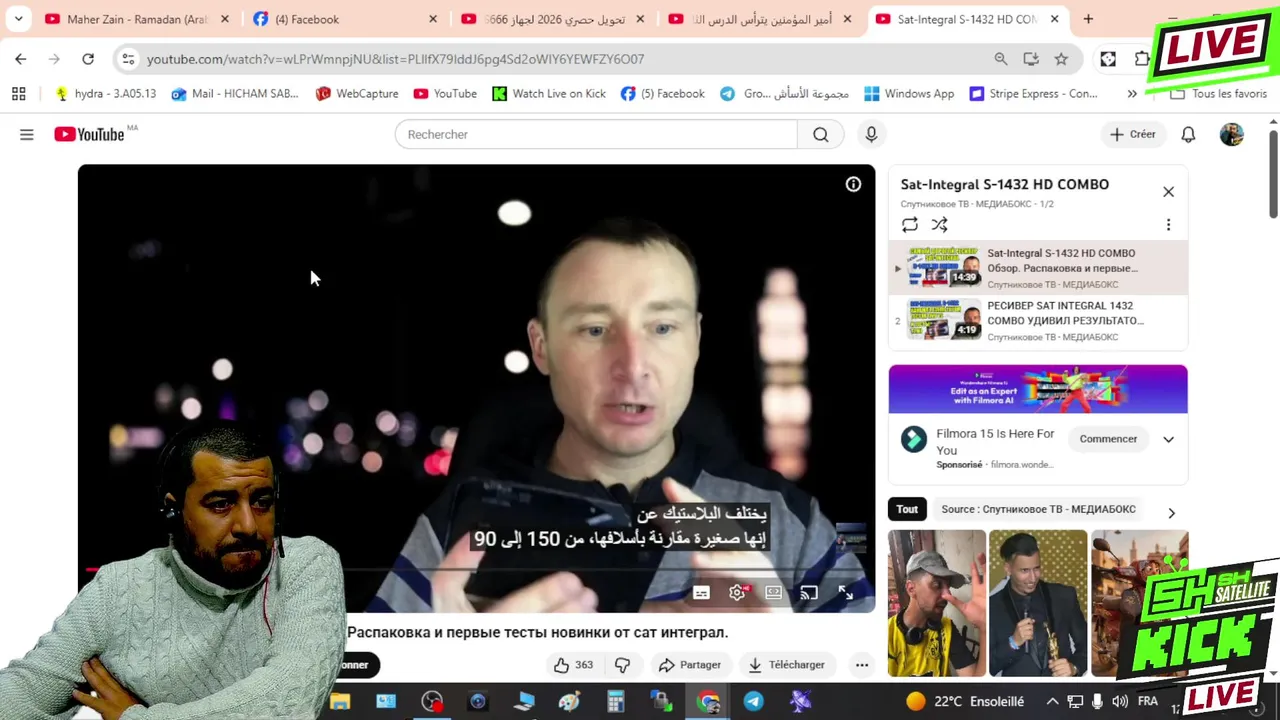
Task: Show hidden system tray icons chevron
Action: pos(1052,702)
